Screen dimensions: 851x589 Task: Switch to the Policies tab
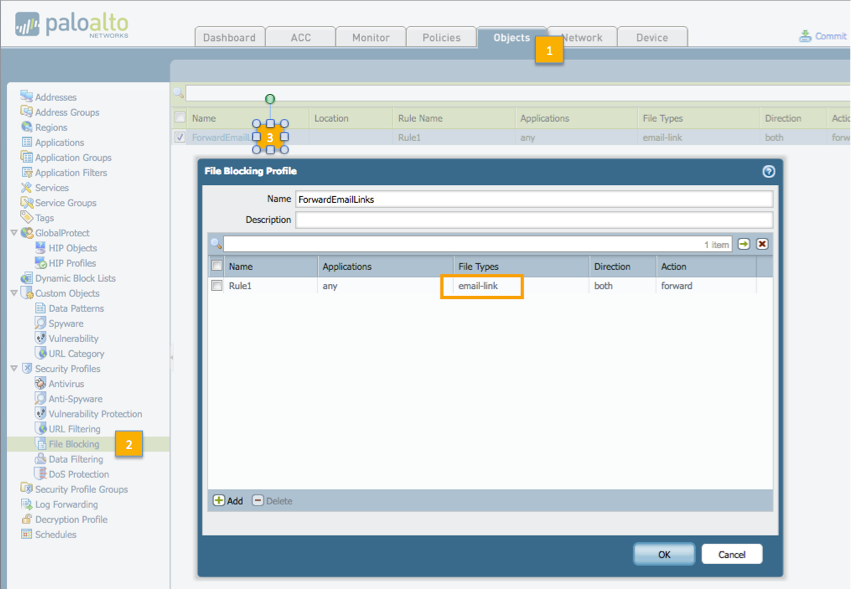pos(441,37)
